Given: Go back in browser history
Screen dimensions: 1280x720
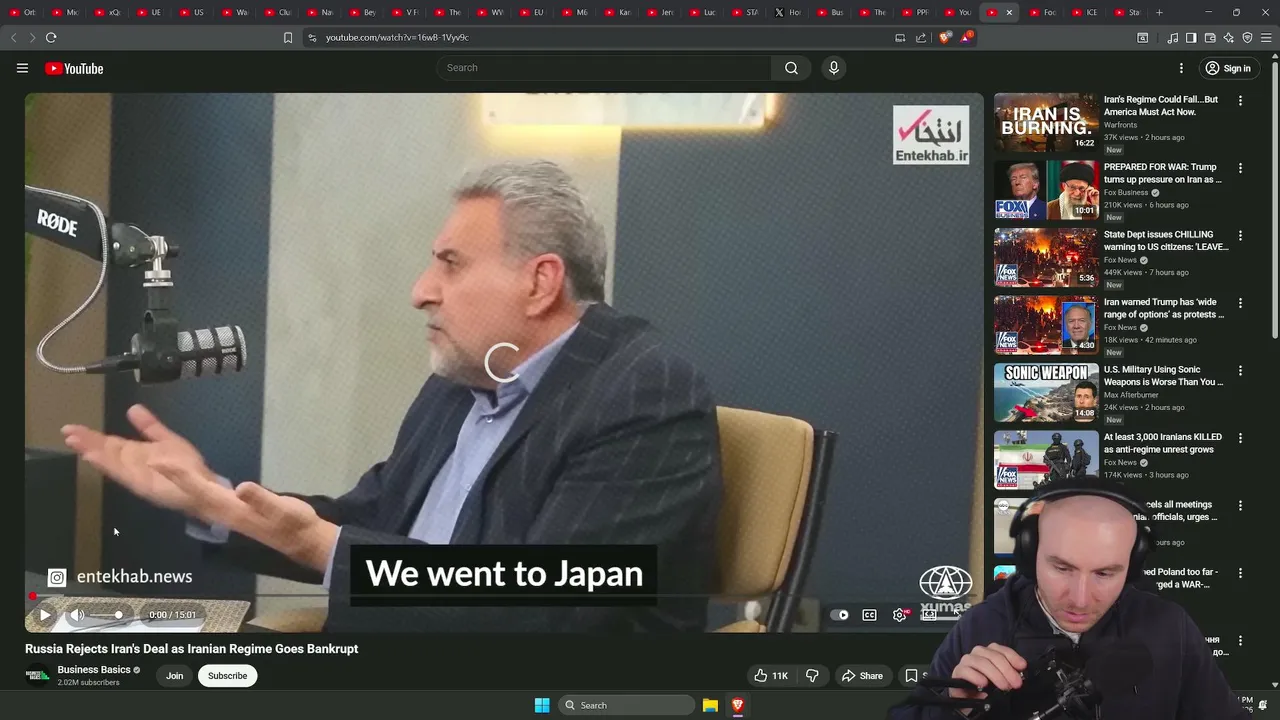Looking at the screenshot, I should [13, 37].
